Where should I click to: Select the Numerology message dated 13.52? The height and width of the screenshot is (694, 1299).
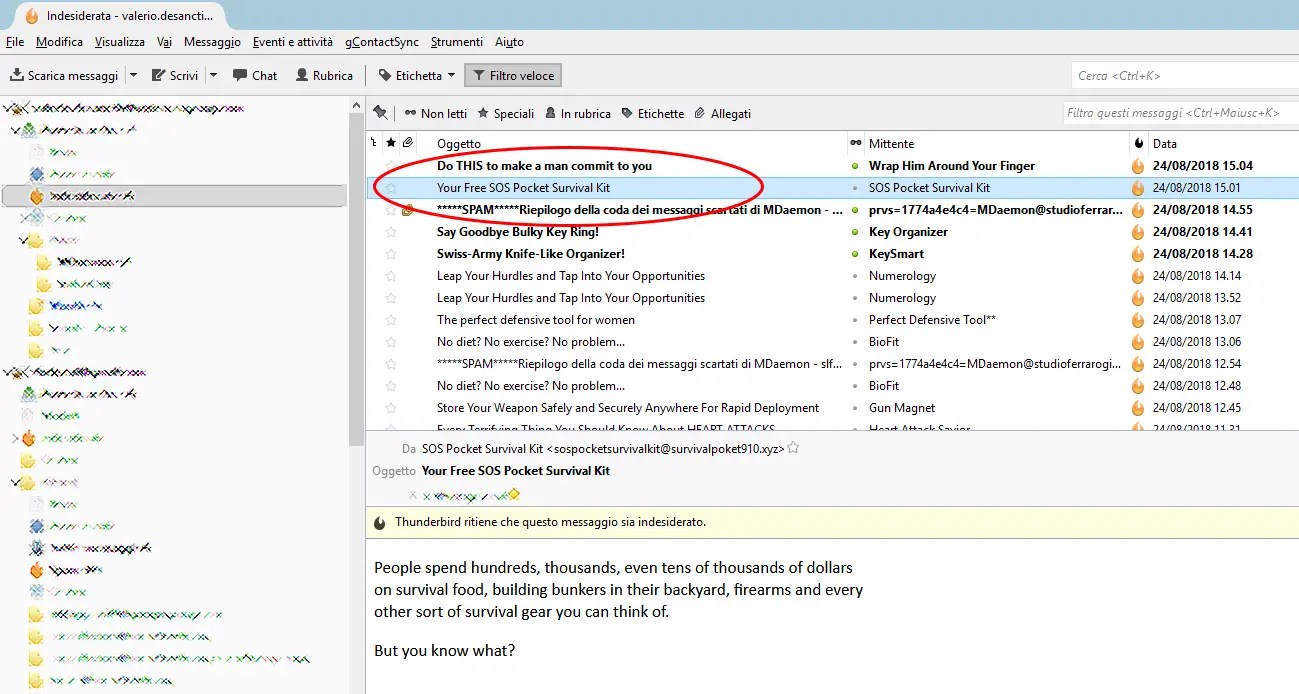[832, 297]
